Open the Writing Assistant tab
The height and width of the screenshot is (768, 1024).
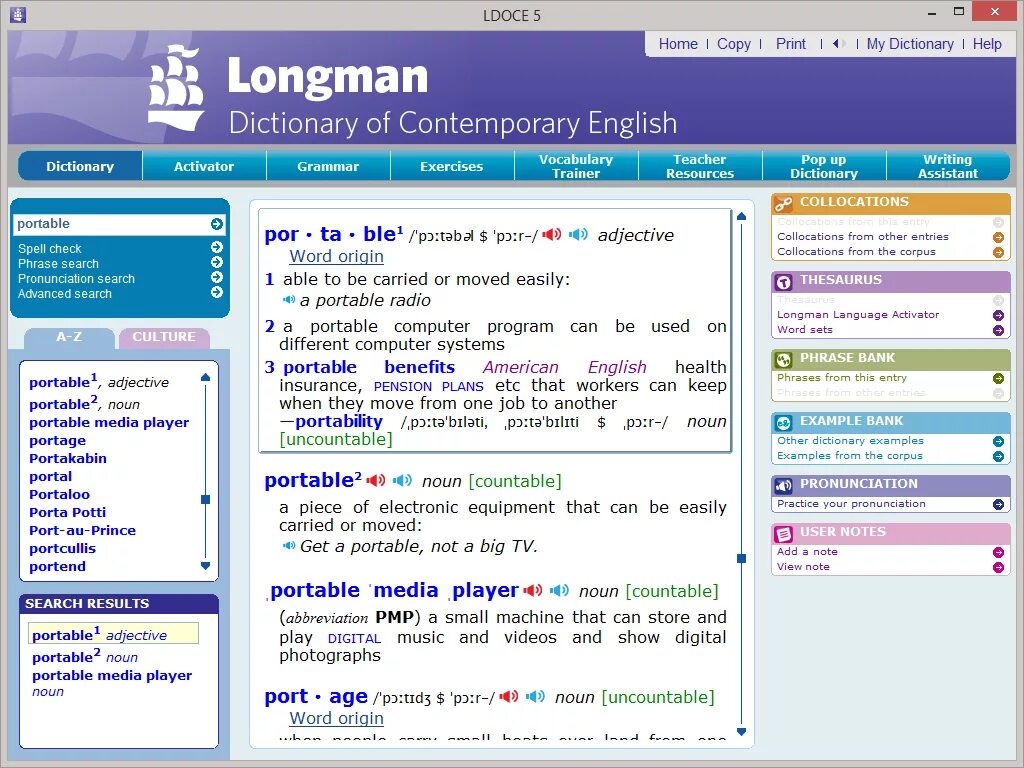(948, 166)
